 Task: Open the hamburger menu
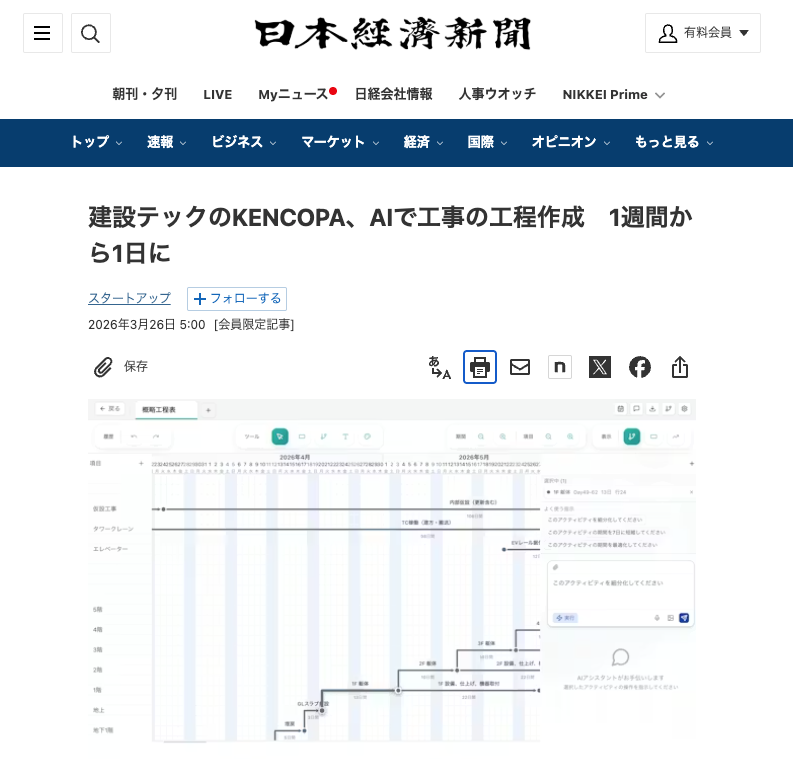[42, 33]
